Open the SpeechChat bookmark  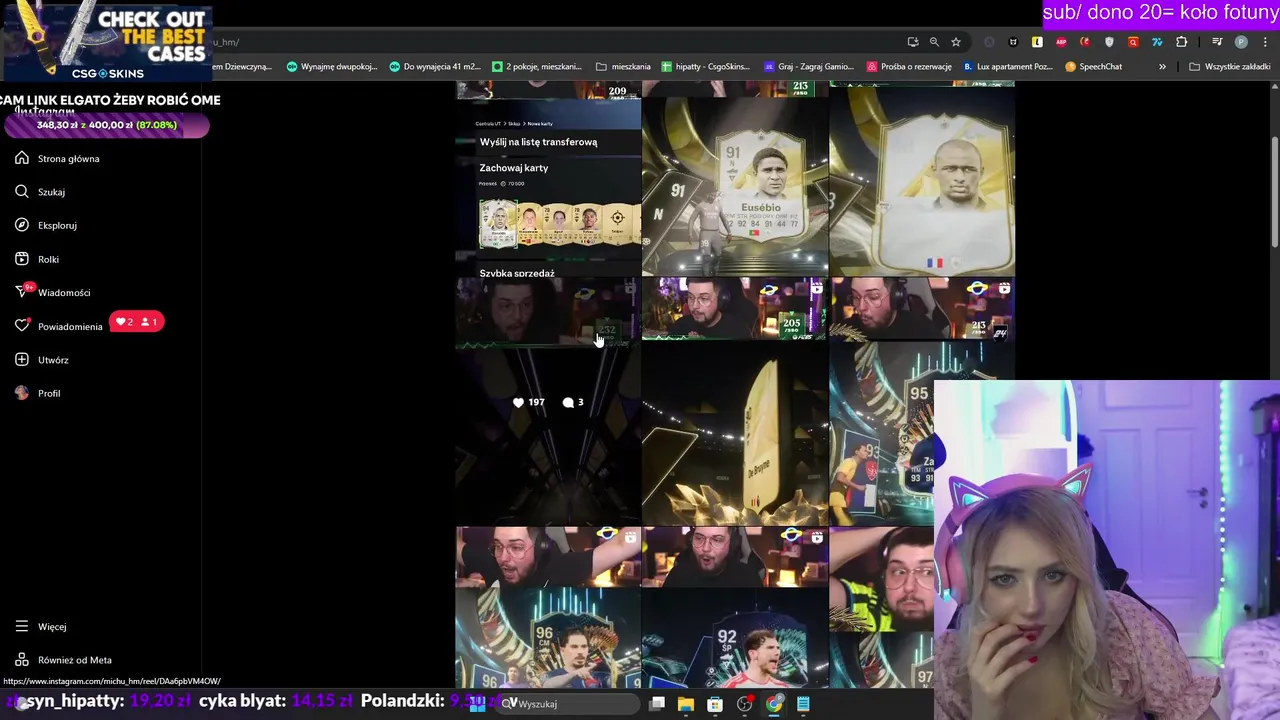[1094, 67]
